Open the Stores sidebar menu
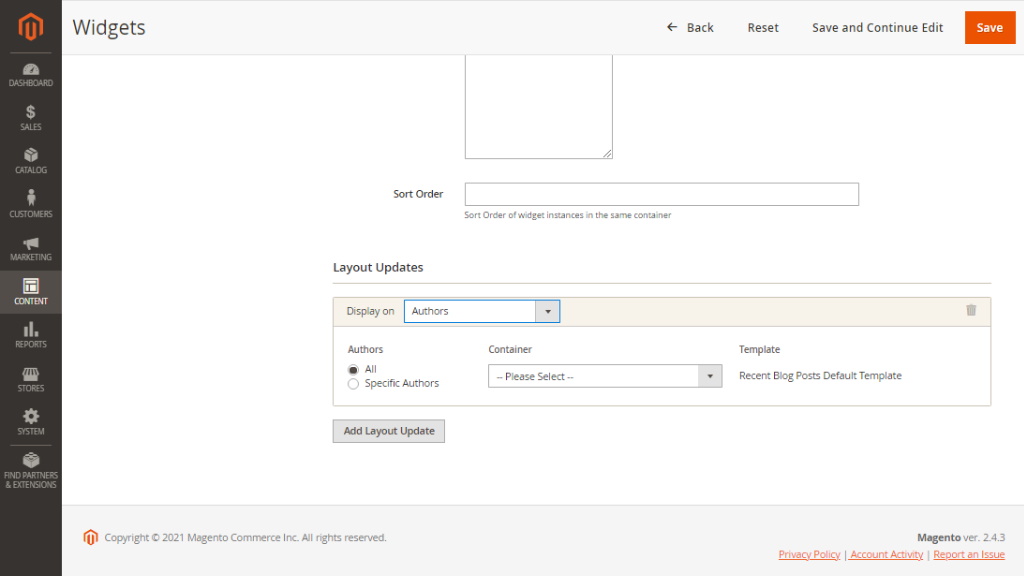This screenshot has width=1024, height=576. [31, 379]
